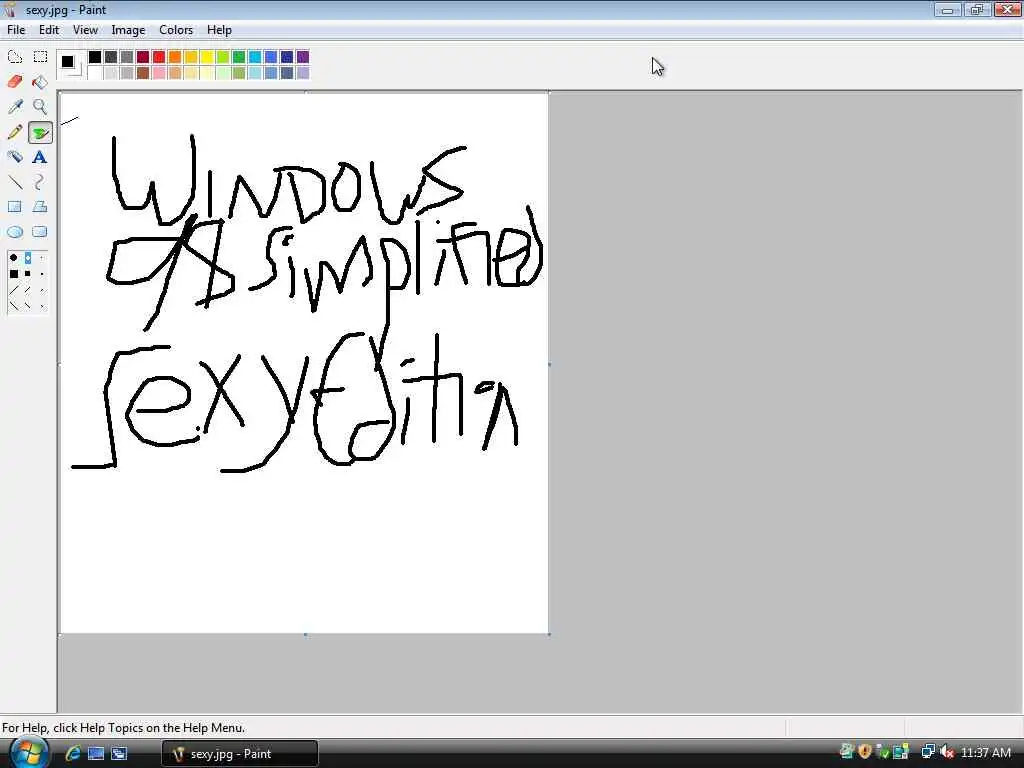The height and width of the screenshot is (768, 1024).
Task: Click the canvas bottom-right corner resize handle
Action: [549, 634]
